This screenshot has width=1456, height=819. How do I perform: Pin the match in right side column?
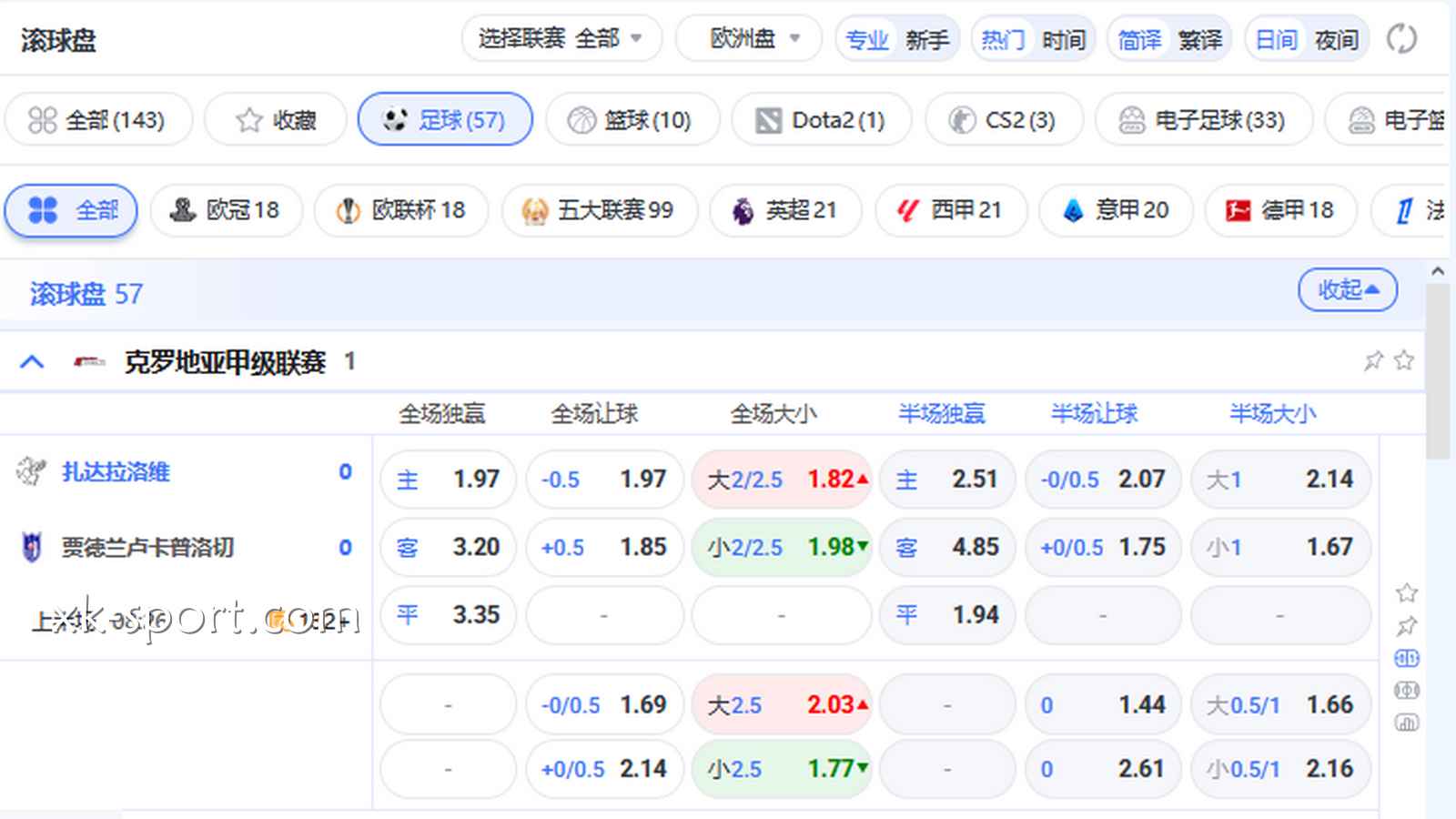[x=1407, y=626]
